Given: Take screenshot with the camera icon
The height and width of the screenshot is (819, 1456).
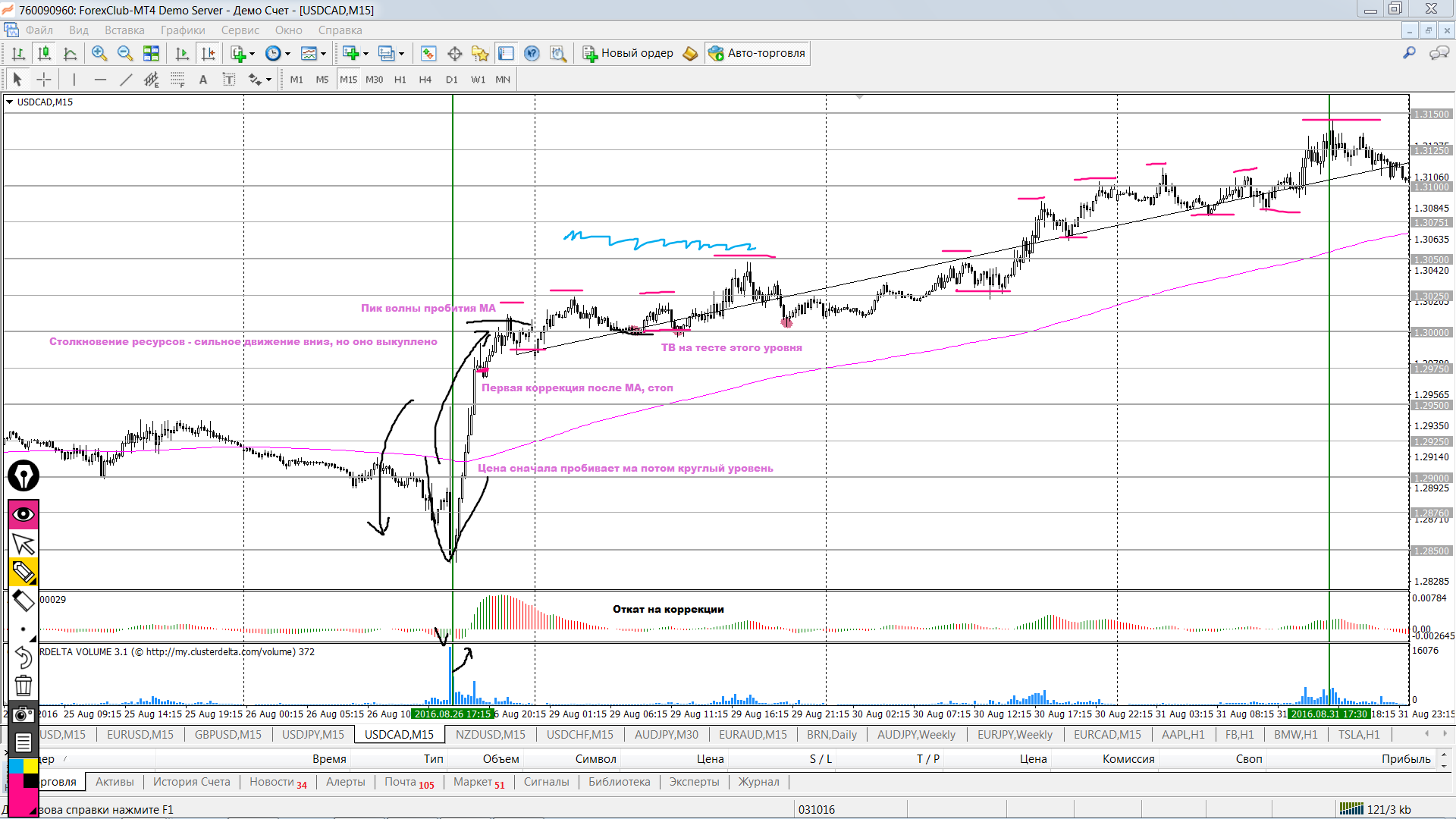Looking at the screenshot, I should point(23,714).
